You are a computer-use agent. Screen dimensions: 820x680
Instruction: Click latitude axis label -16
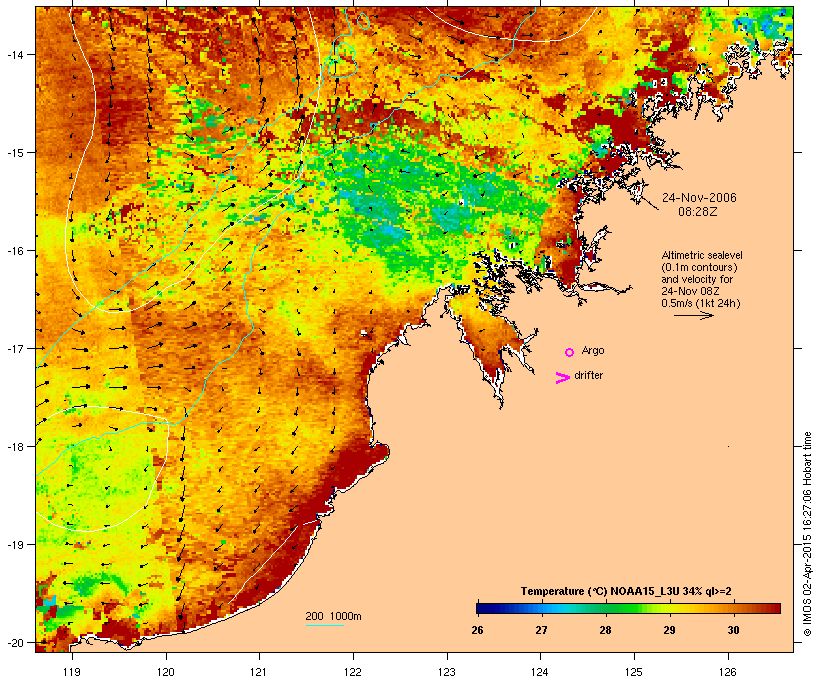15,251
